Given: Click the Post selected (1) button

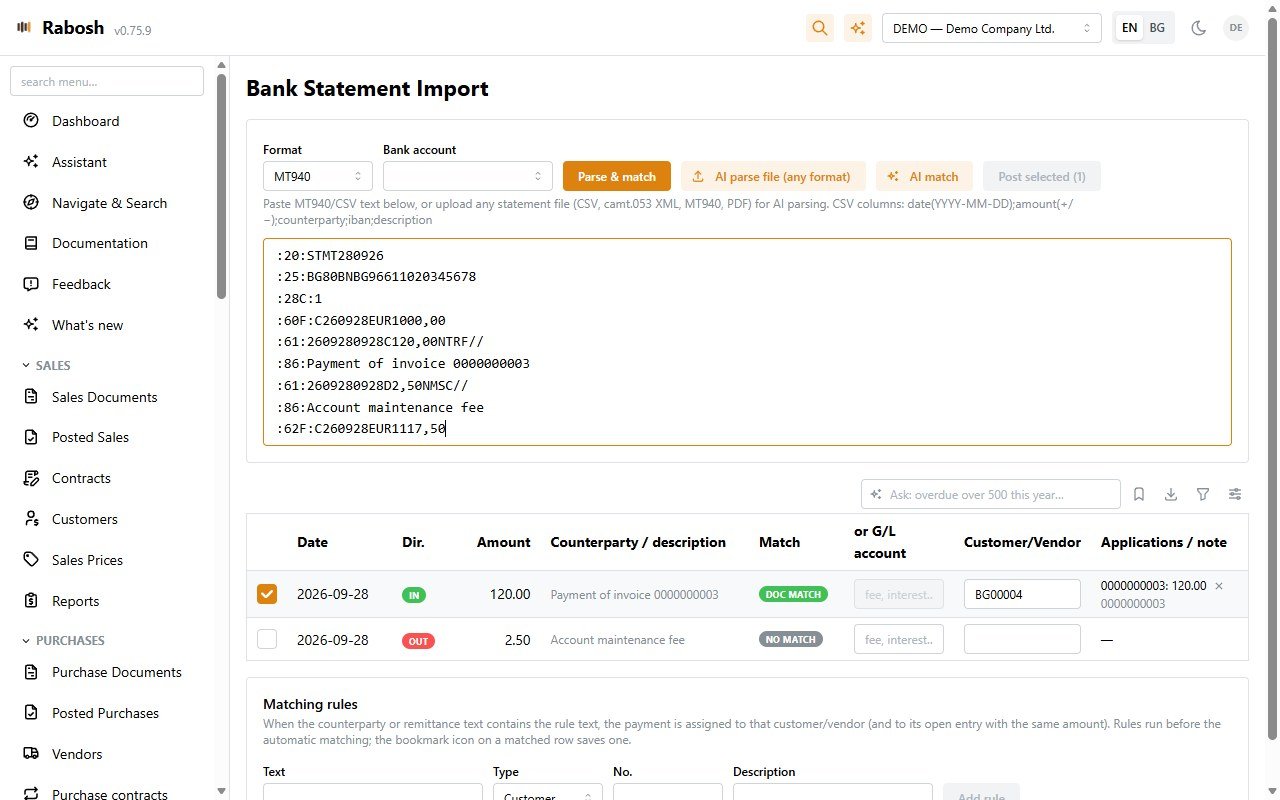Looking at the screenshot, I should click(1042, 176).
